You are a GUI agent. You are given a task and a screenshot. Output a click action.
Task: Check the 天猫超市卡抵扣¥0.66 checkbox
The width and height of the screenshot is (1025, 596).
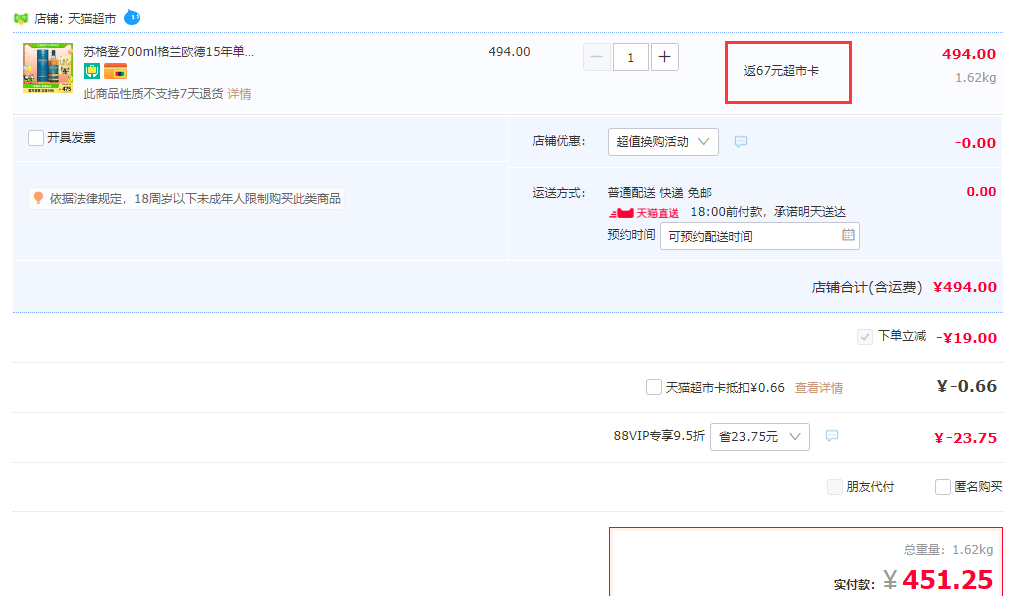point(654,387)
